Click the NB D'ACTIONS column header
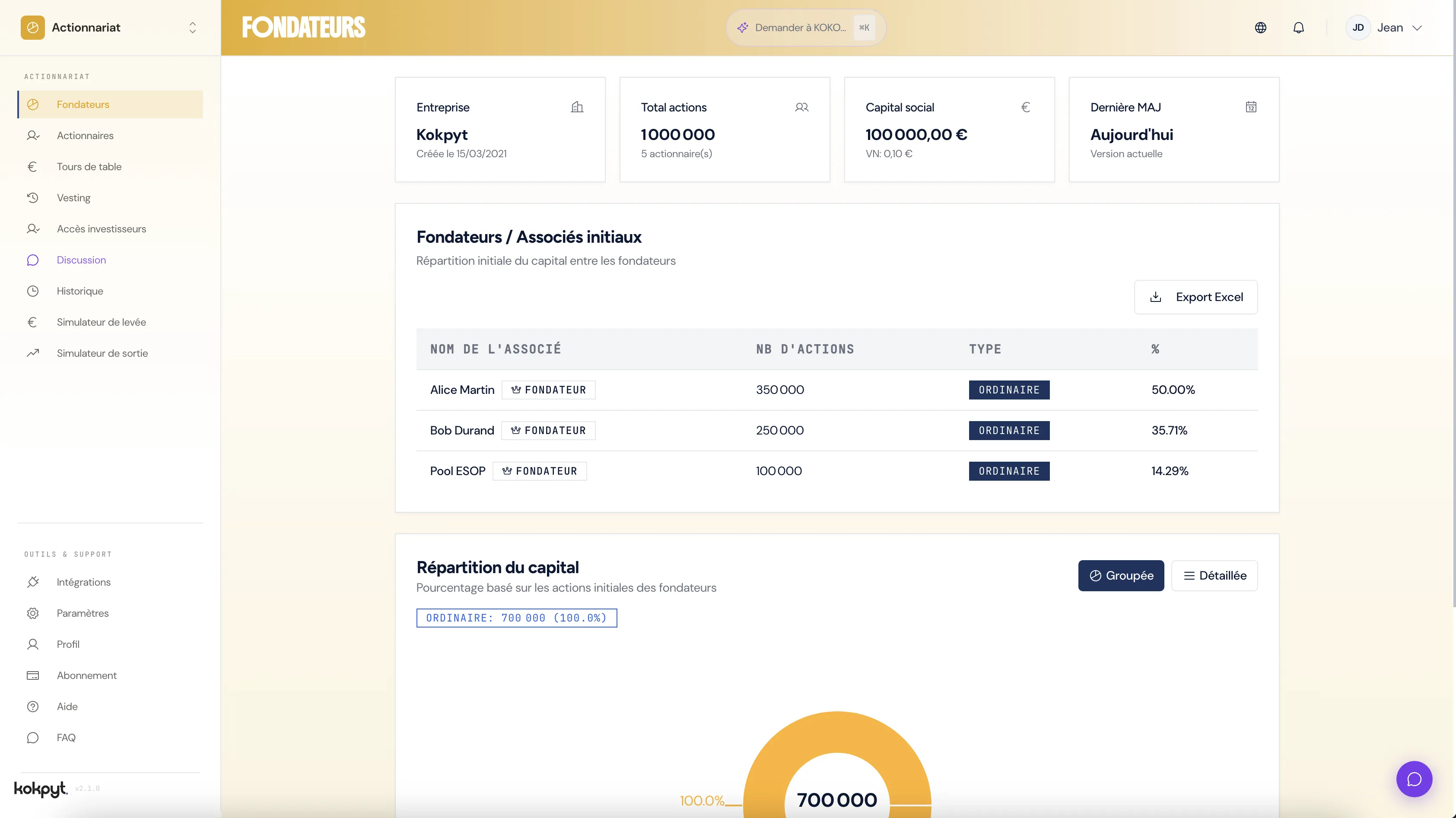The image size is (1456, 818). click(805, 349)
